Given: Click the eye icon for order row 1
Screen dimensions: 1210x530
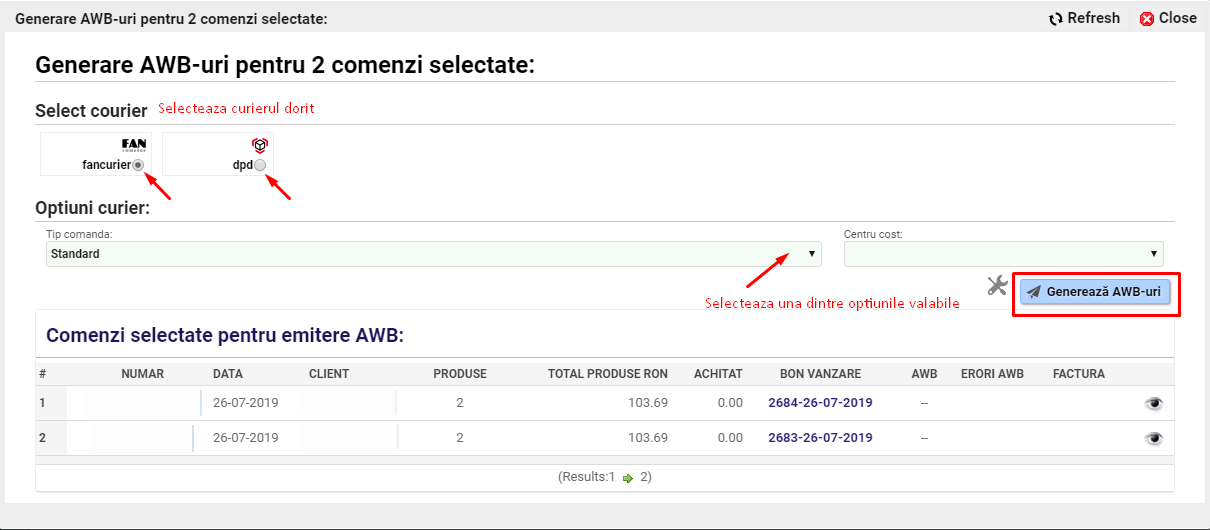Looking at the screenshot, I should (x=1154, y=403).
